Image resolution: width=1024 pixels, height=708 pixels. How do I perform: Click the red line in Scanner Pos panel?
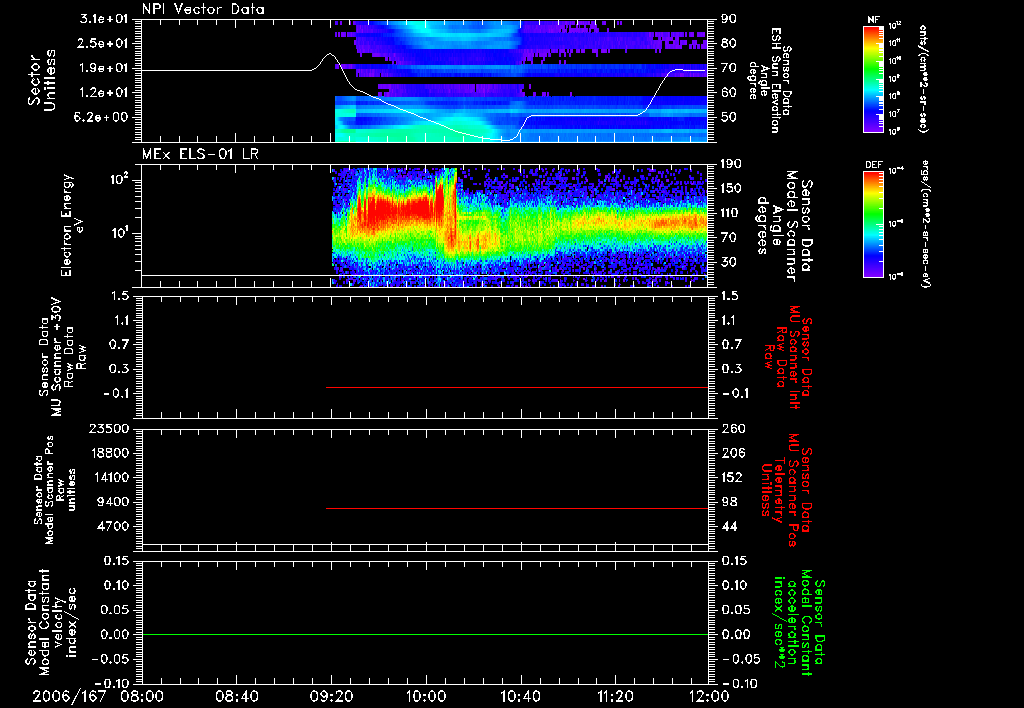click(x=517, y=508)
